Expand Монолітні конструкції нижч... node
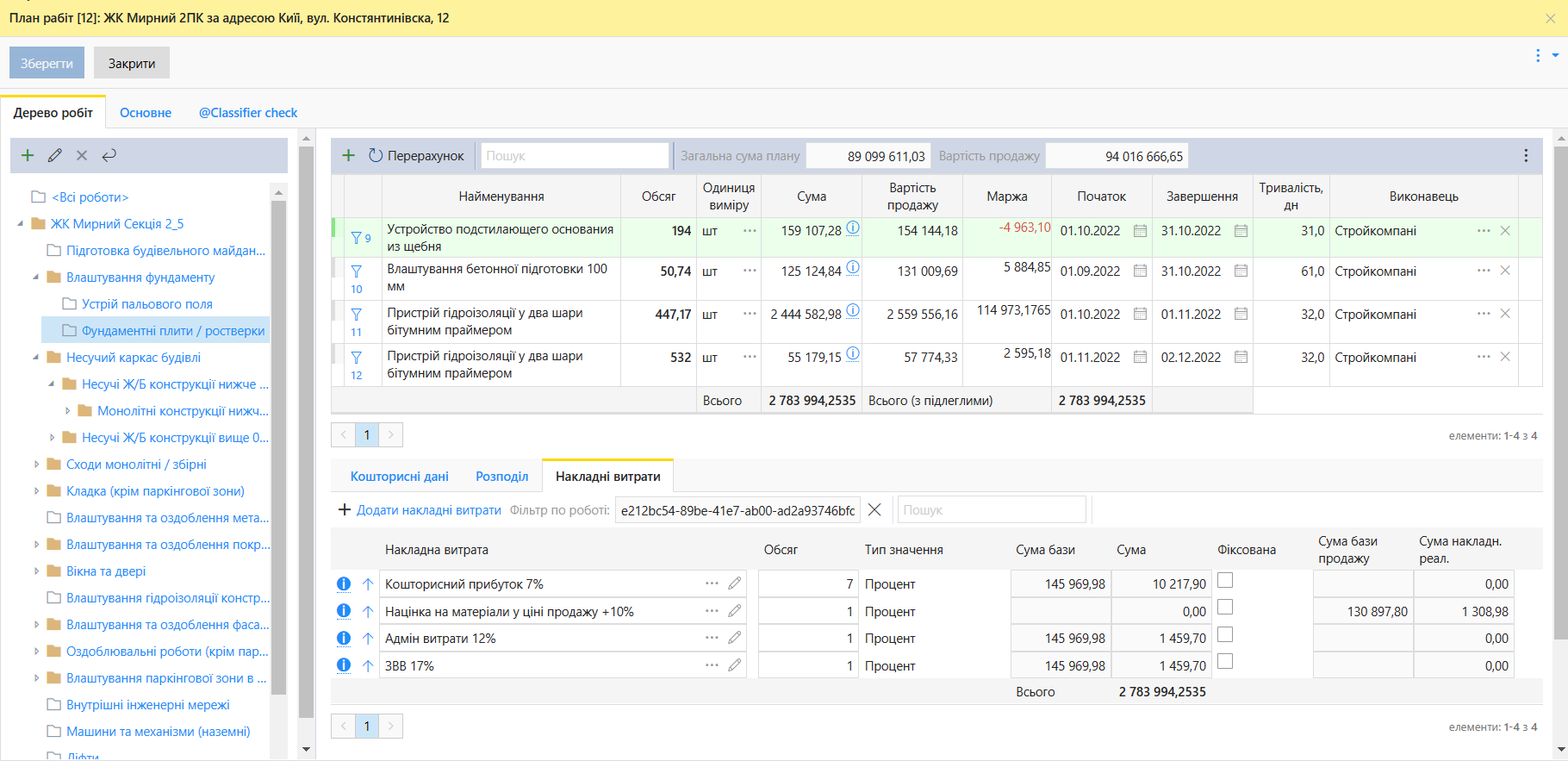Viewport: 1568px width, 761px height. (x=68, y=411)
